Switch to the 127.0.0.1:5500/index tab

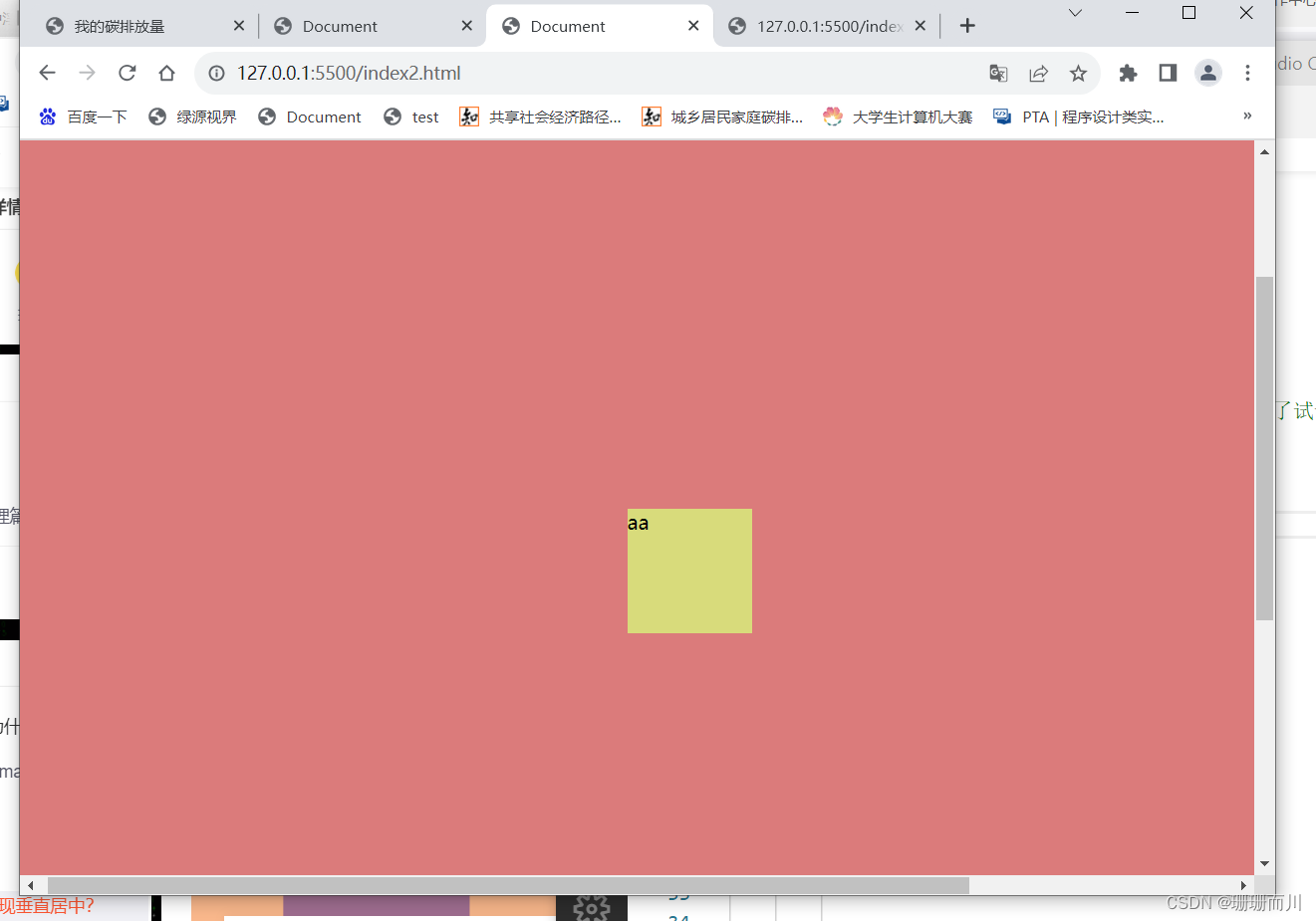[x=827, y=26]
